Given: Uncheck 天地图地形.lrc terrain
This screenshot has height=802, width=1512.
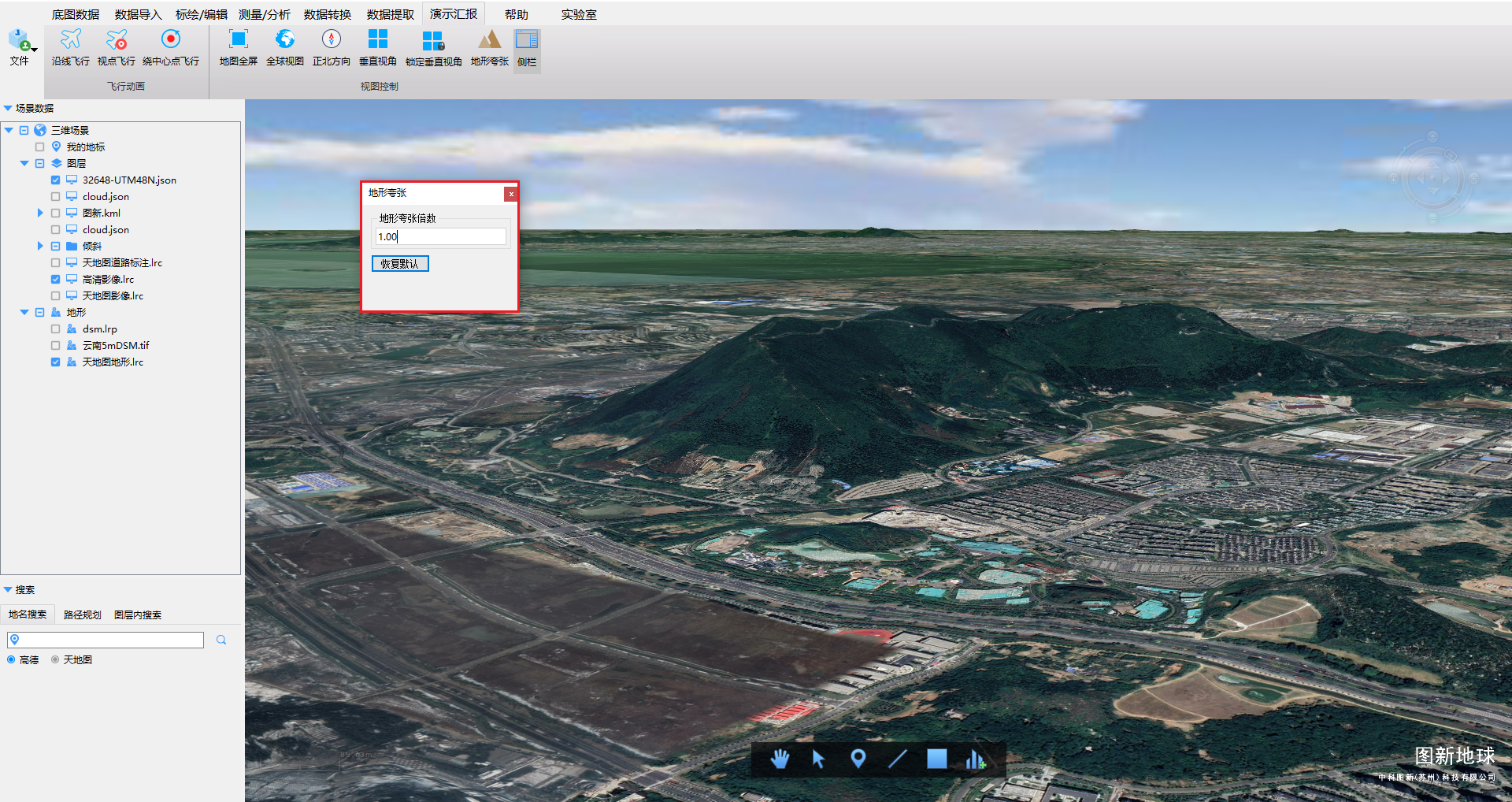Looking at the screenshot, I should (55, 362).
